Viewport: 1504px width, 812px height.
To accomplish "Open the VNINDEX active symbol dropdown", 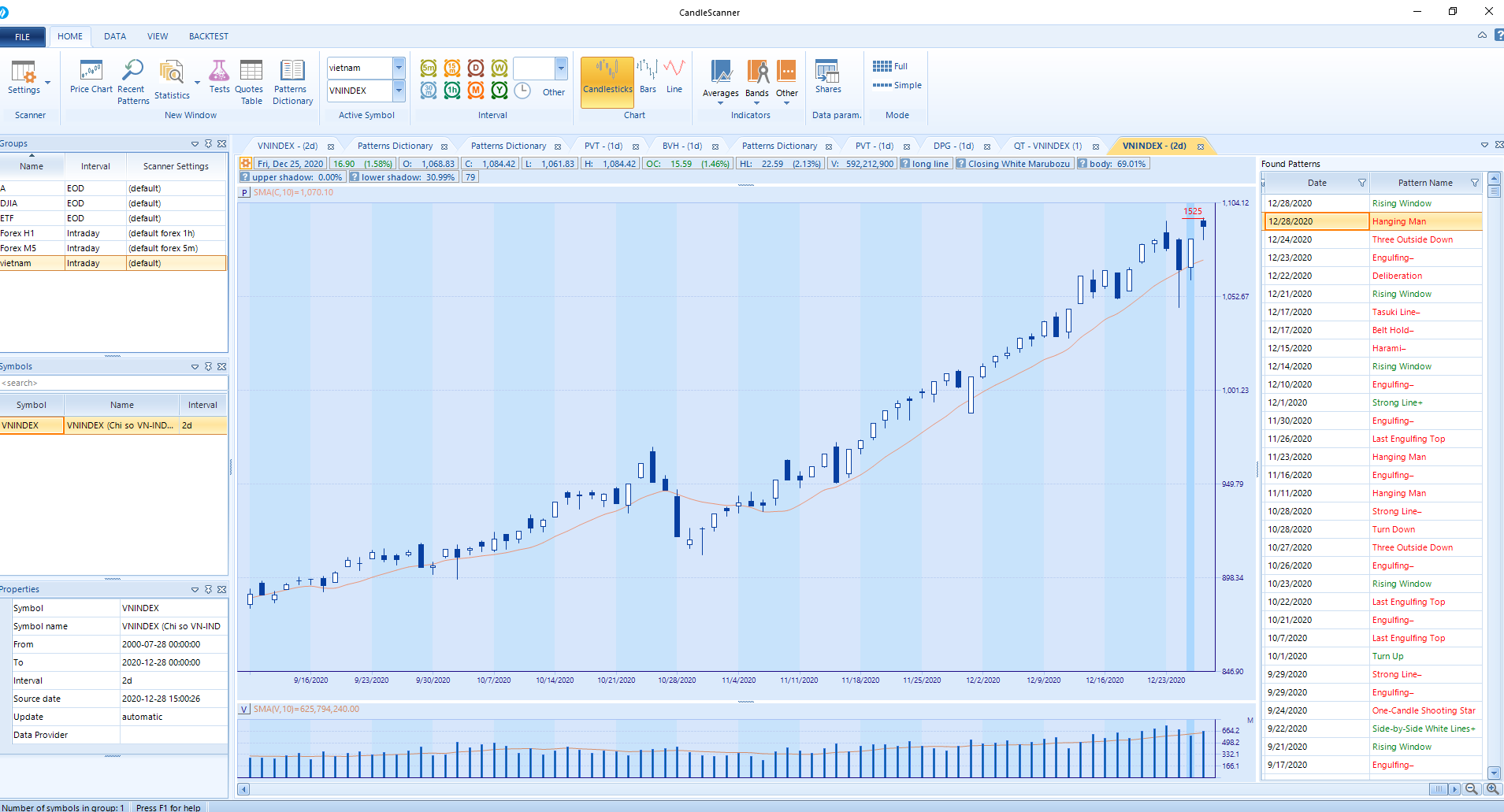I will (399, 91).
